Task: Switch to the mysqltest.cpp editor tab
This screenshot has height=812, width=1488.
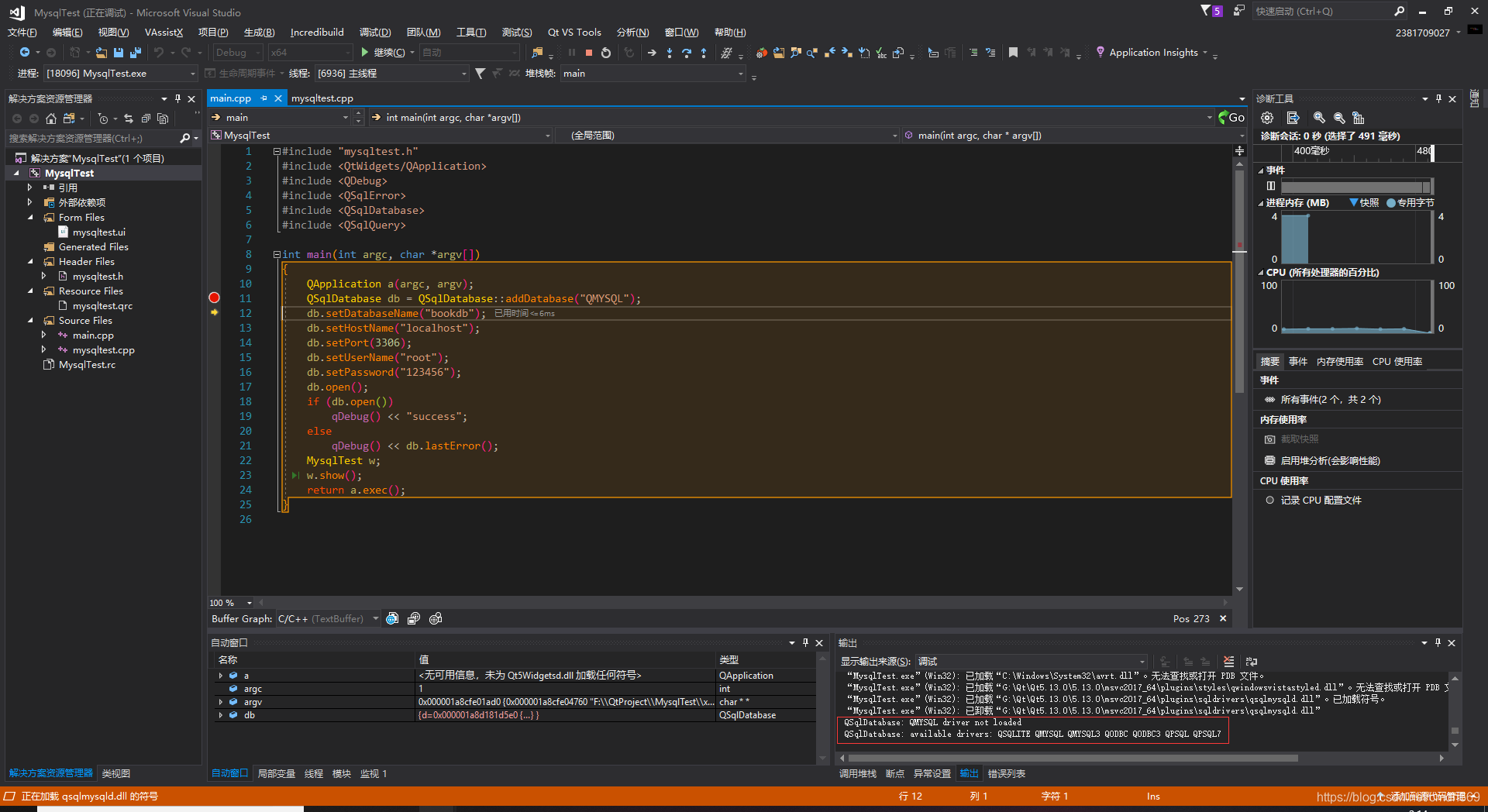Action: (322, 98)
